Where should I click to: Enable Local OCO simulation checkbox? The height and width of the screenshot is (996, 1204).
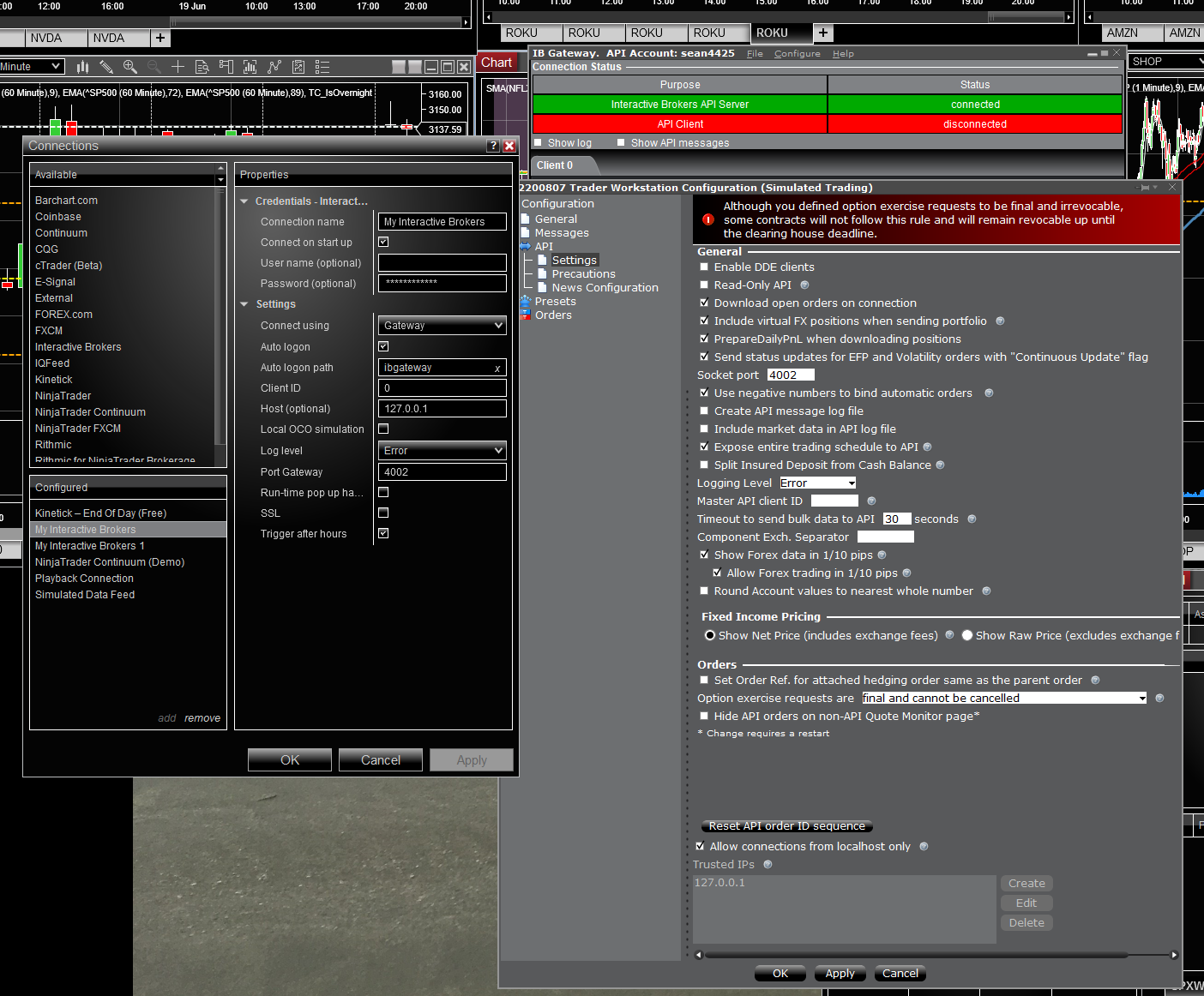tap(383, 429)
